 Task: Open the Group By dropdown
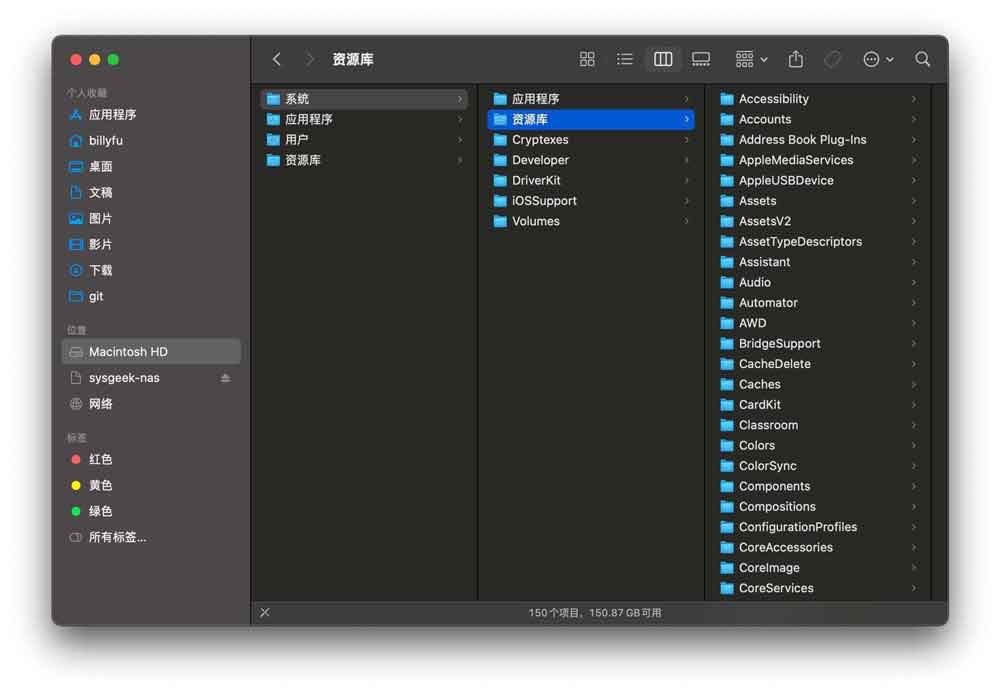pyautogui.click(x=751, y=60)
